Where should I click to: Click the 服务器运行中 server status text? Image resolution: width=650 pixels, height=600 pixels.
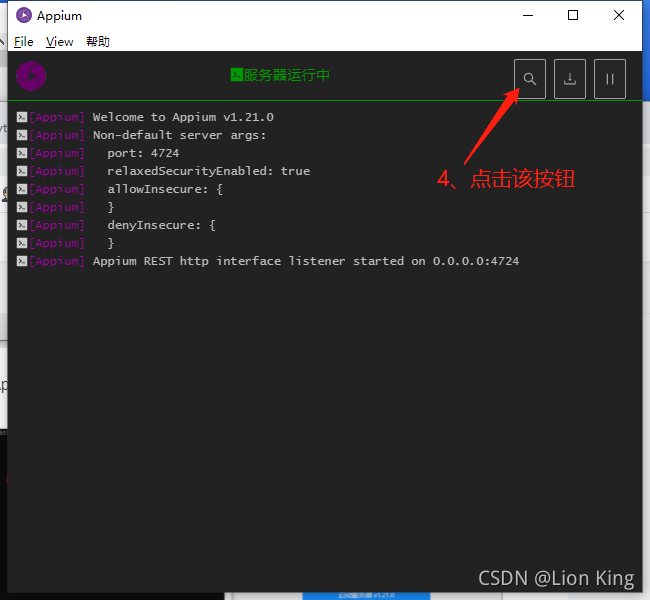(286, 75)
